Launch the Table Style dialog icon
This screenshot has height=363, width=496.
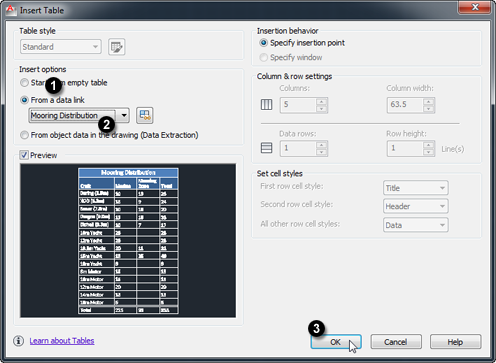(x=117, y=47)
